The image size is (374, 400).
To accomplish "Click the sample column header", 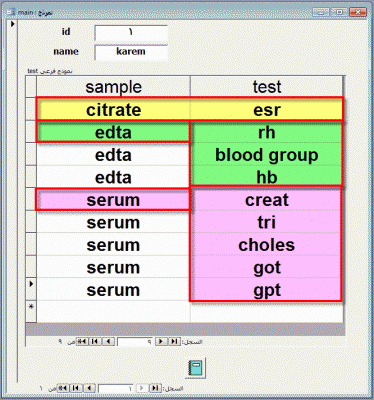I will [113, 87].
